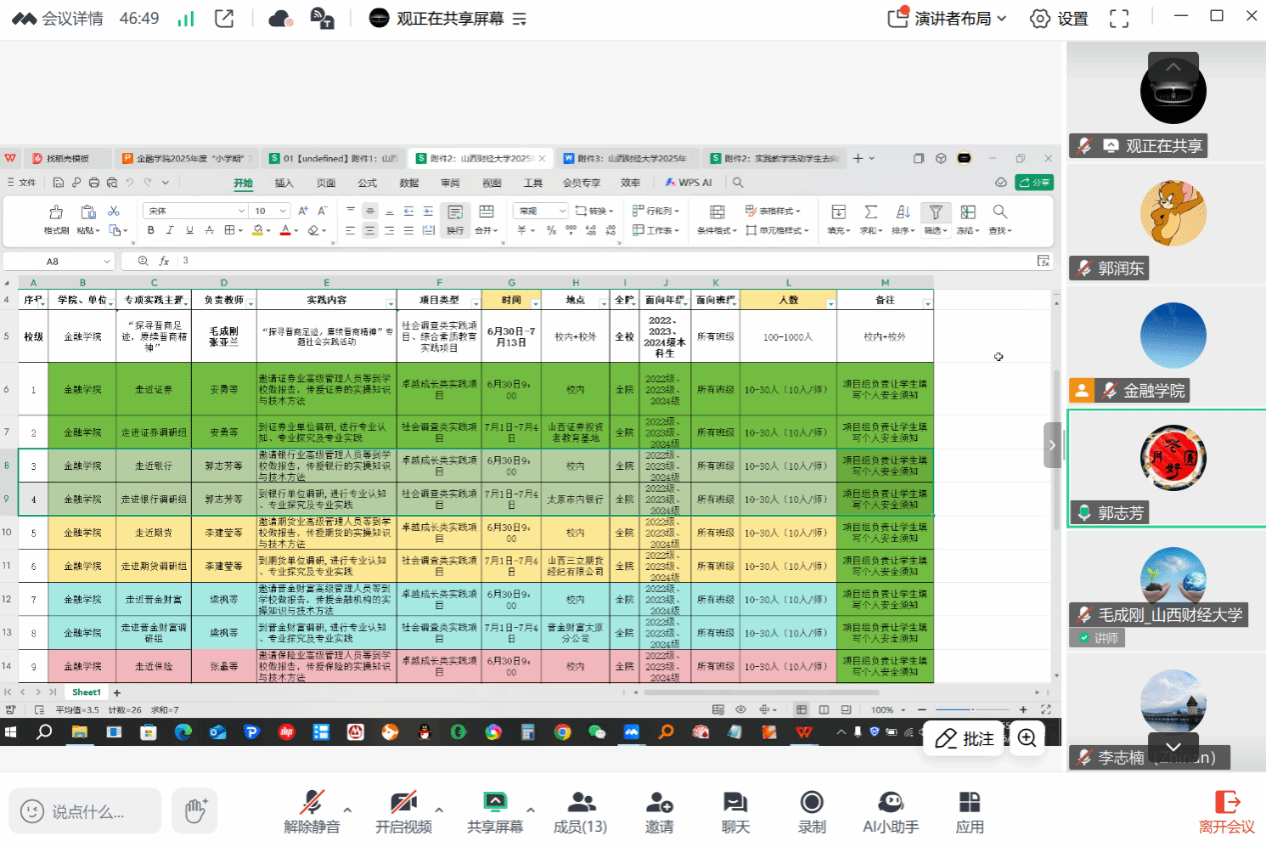The height and width of the screenshot is (847, 1266).
Task: Expand the audio options arrow beside 解除静音
Action: point(347,810)
